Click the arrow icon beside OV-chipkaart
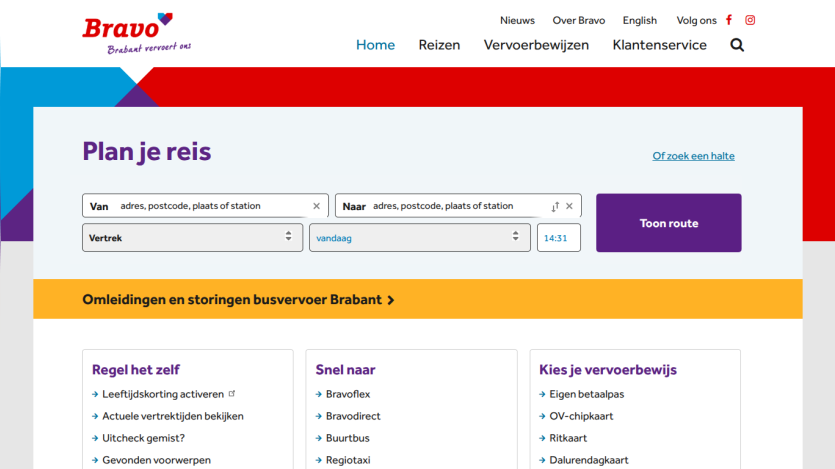This screenshot has height=469, width=835. coord(542,416)
